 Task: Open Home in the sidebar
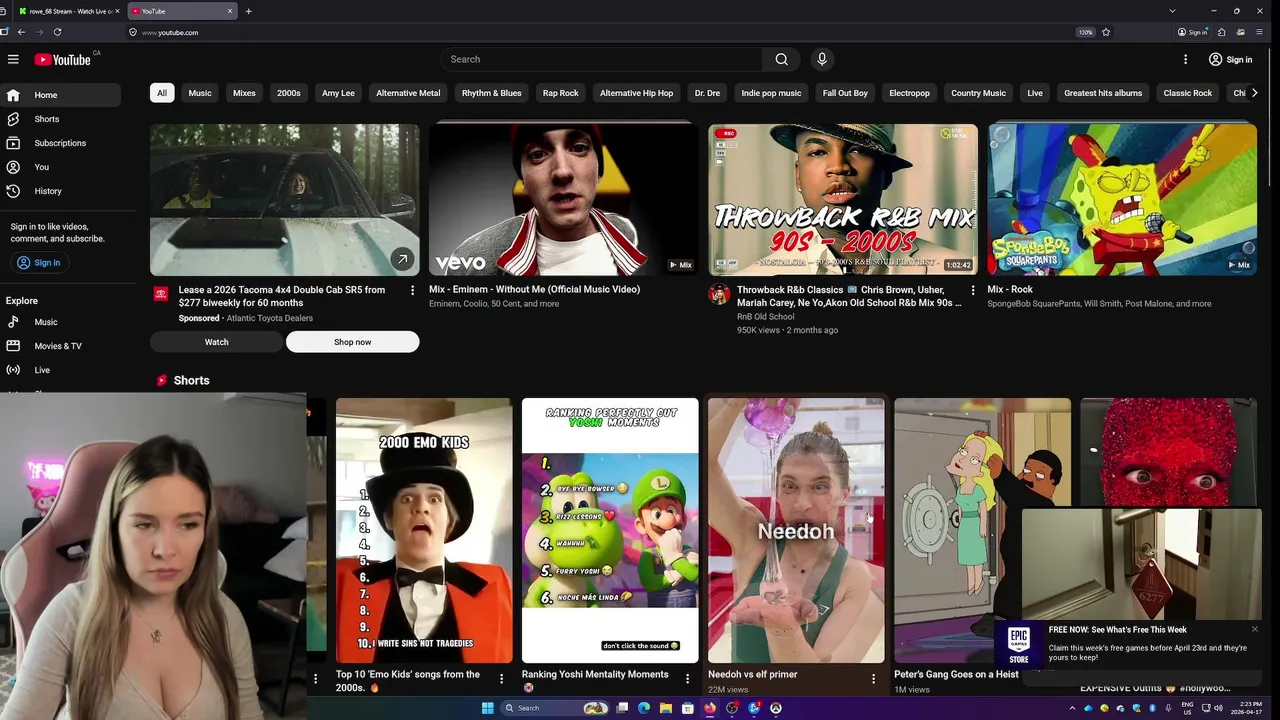pyautogui.click(x=60, y=95)
